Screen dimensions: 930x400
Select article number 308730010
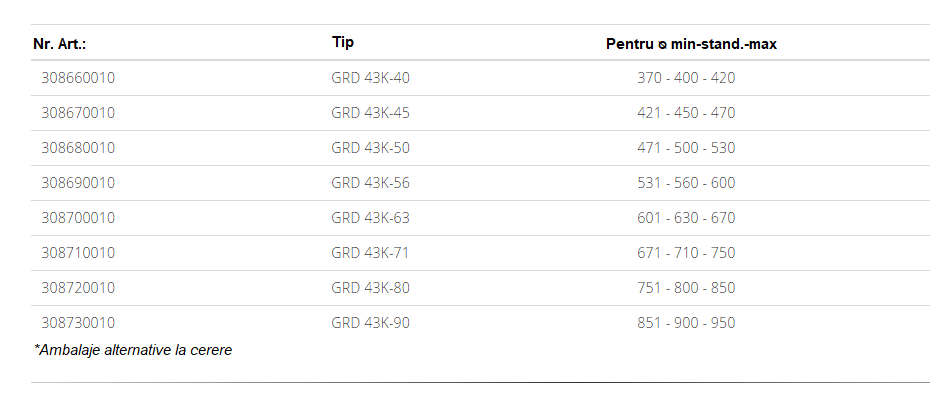(78, 323)
